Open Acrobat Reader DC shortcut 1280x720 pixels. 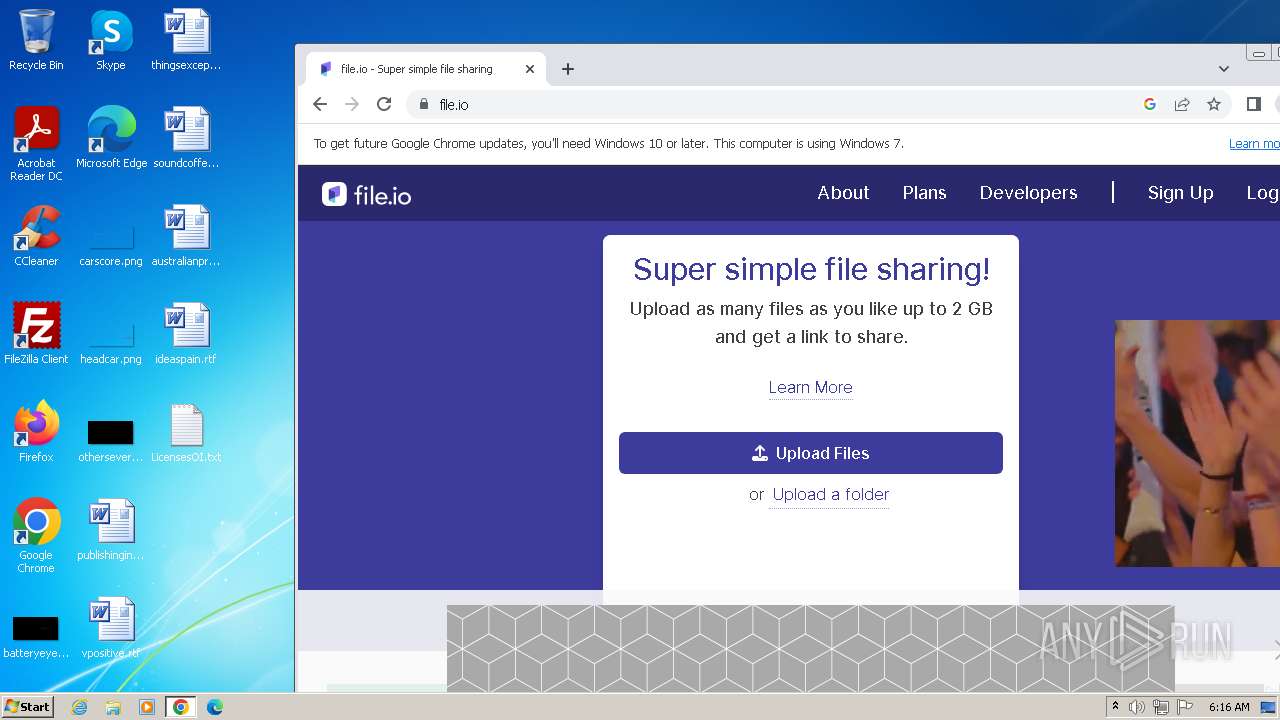pyautogui.click(x=36, y=143)
